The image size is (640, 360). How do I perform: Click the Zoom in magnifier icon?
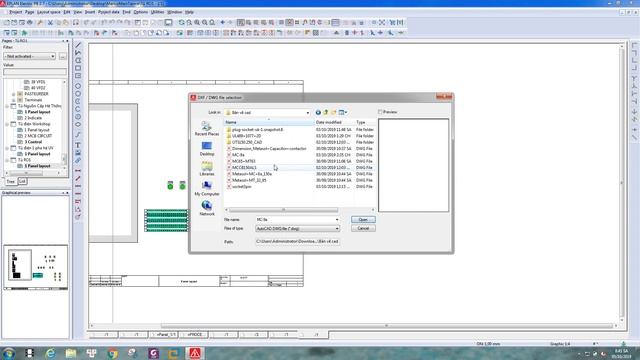(x=197, y=22)
